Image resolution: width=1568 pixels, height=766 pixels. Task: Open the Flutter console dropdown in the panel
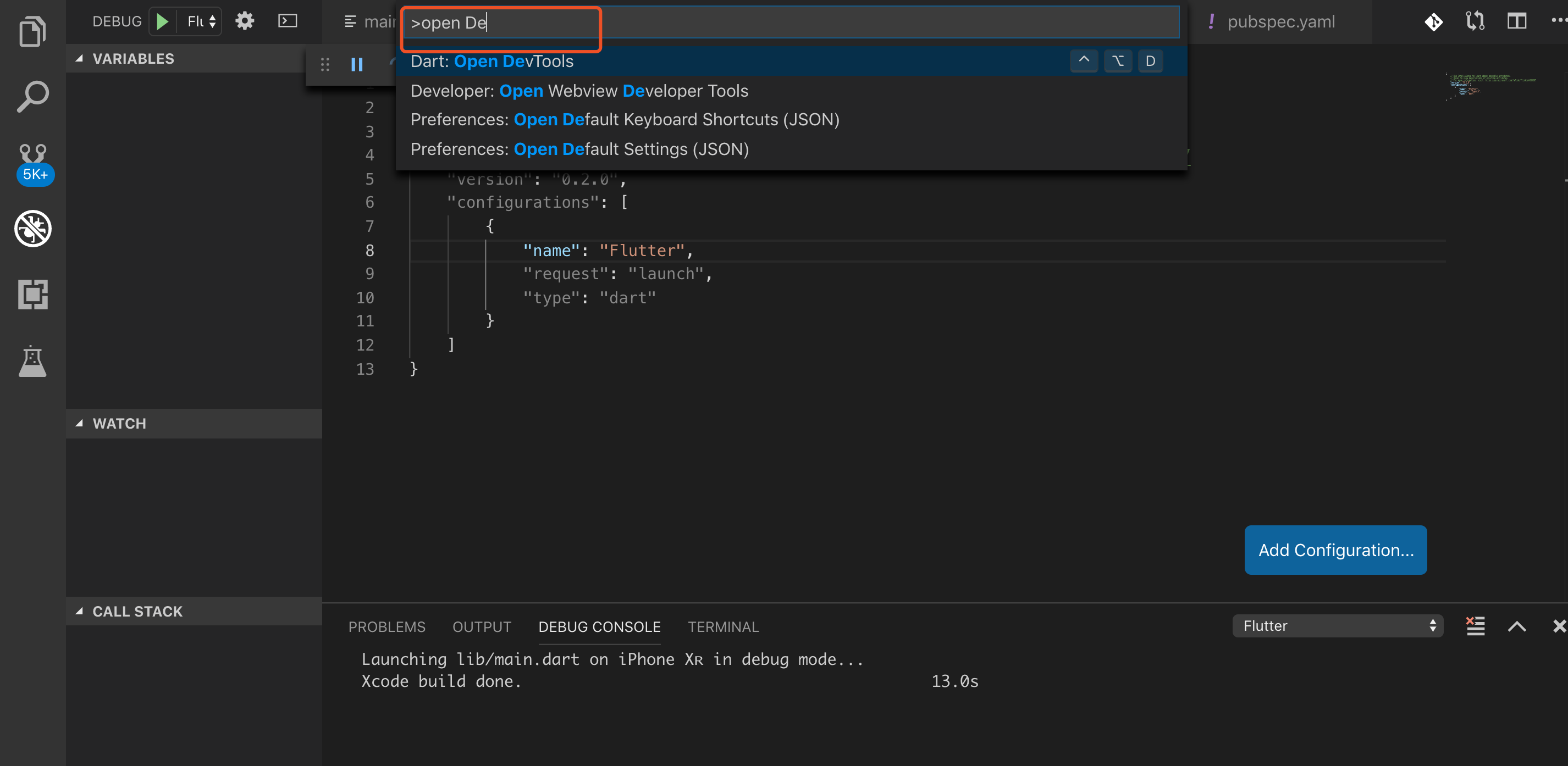click(1337, 625)
